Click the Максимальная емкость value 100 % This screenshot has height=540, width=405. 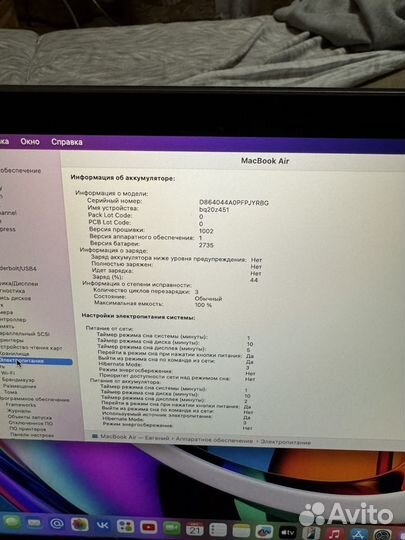point(203,305)
